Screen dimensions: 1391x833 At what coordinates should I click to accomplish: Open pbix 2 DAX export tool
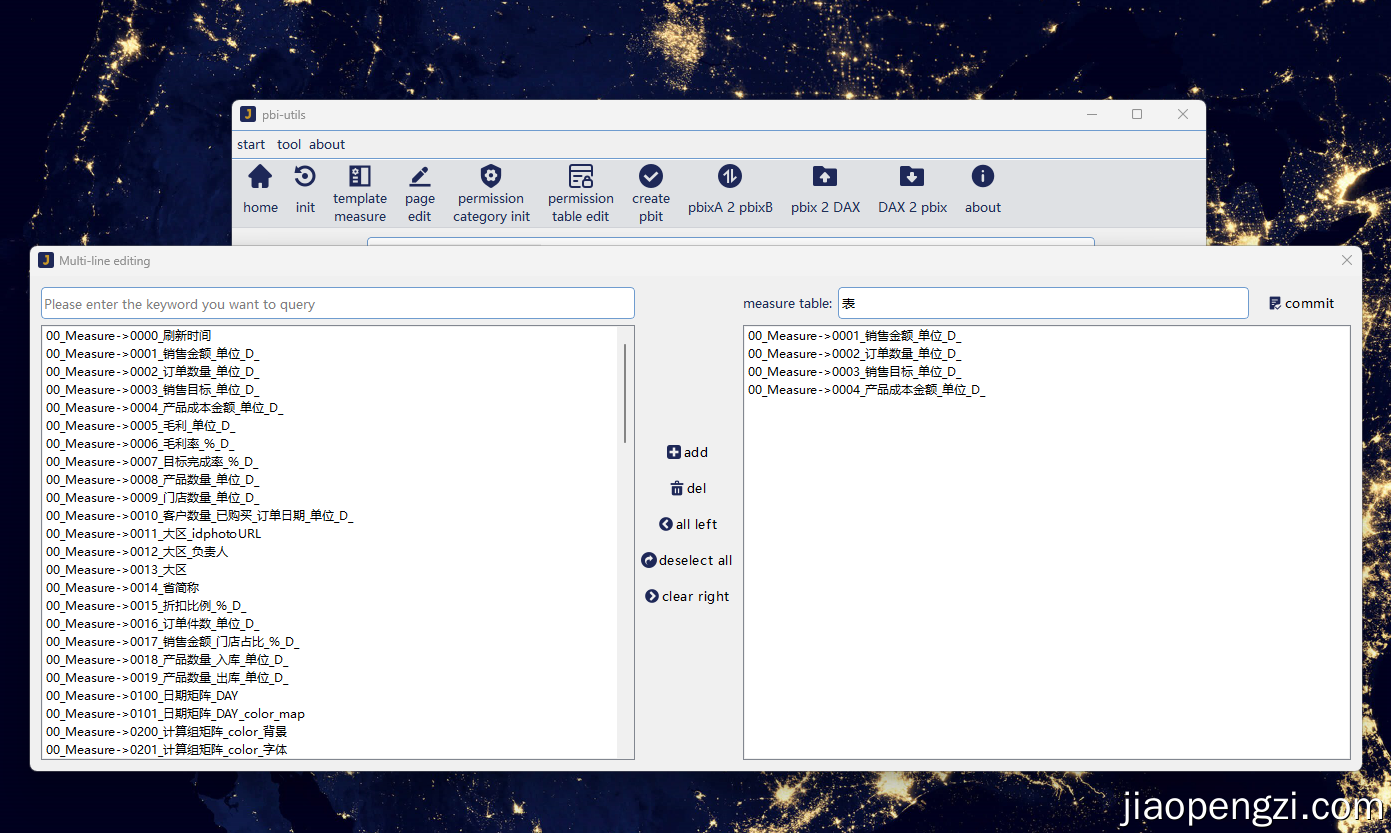[825, 178]
